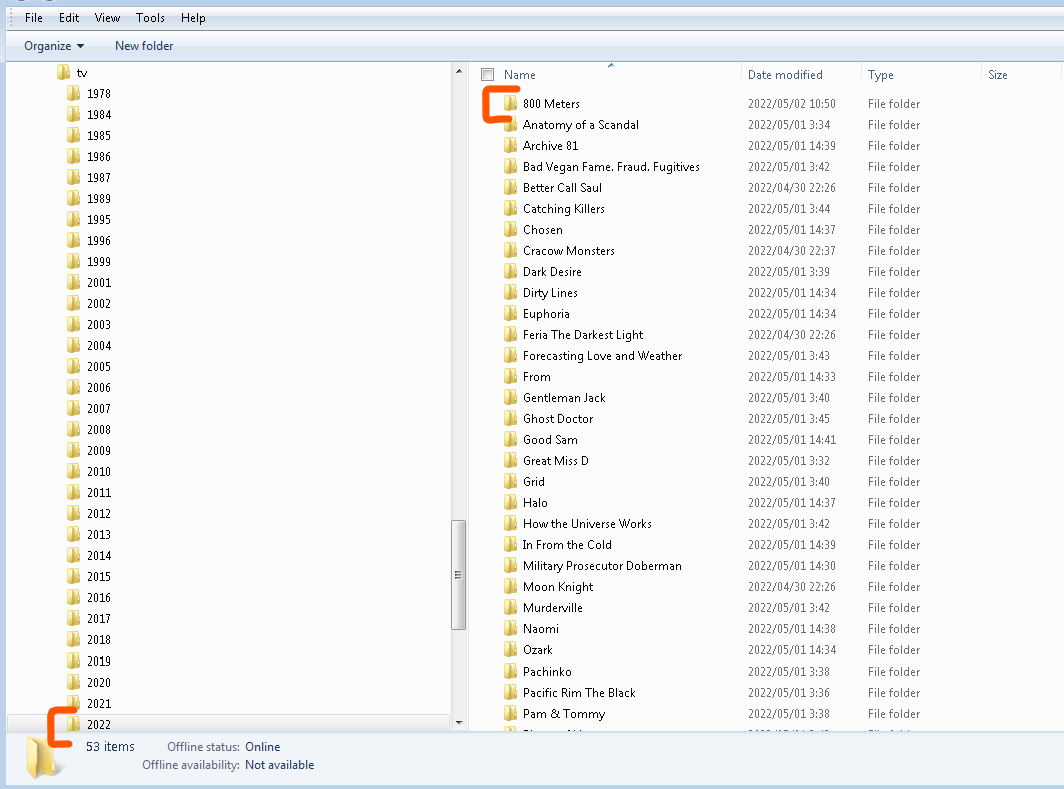Select Anatomy of a Scandal folder name

tap(580, 125)
